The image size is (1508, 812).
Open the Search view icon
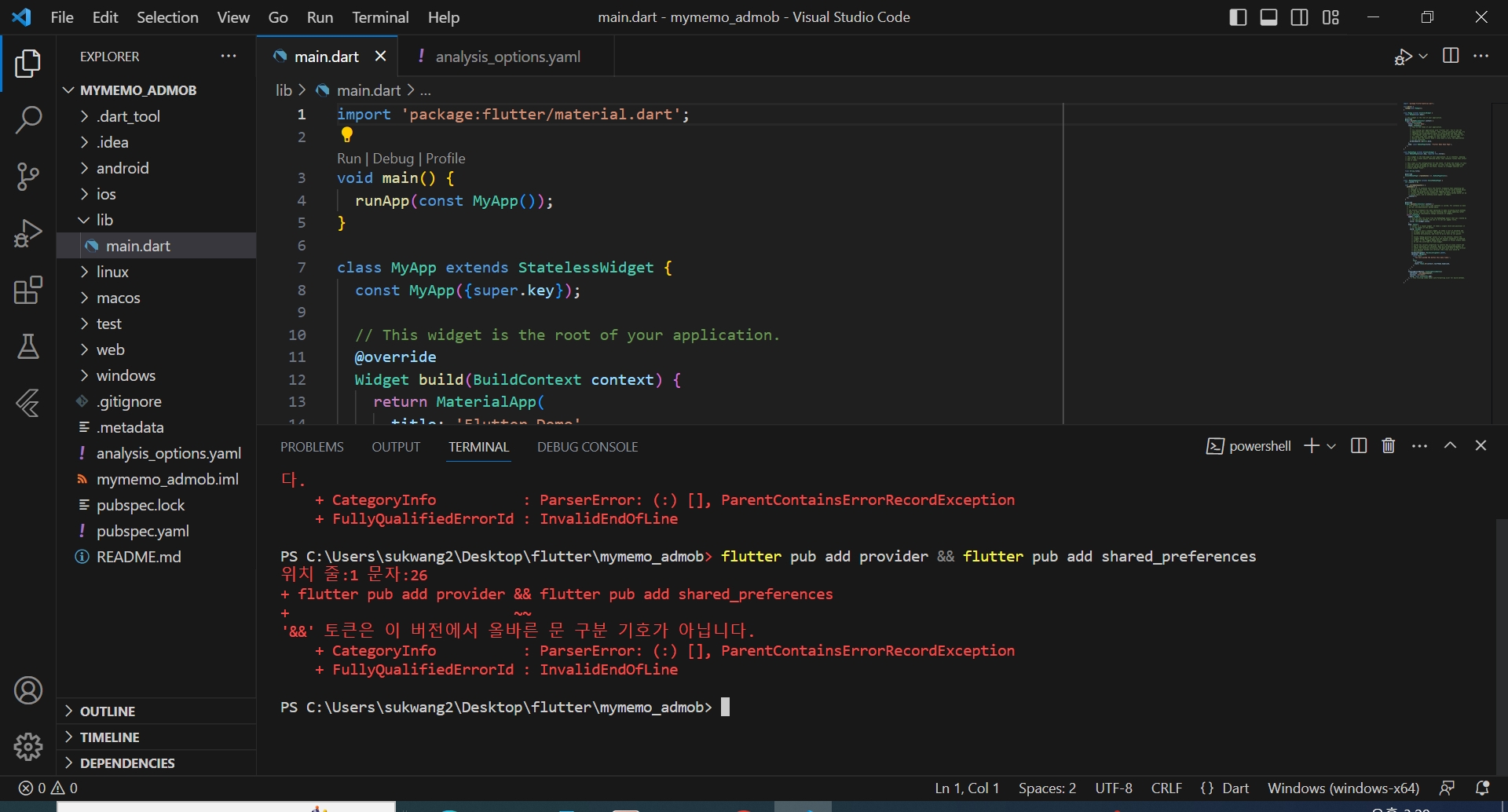click(28, 120)
